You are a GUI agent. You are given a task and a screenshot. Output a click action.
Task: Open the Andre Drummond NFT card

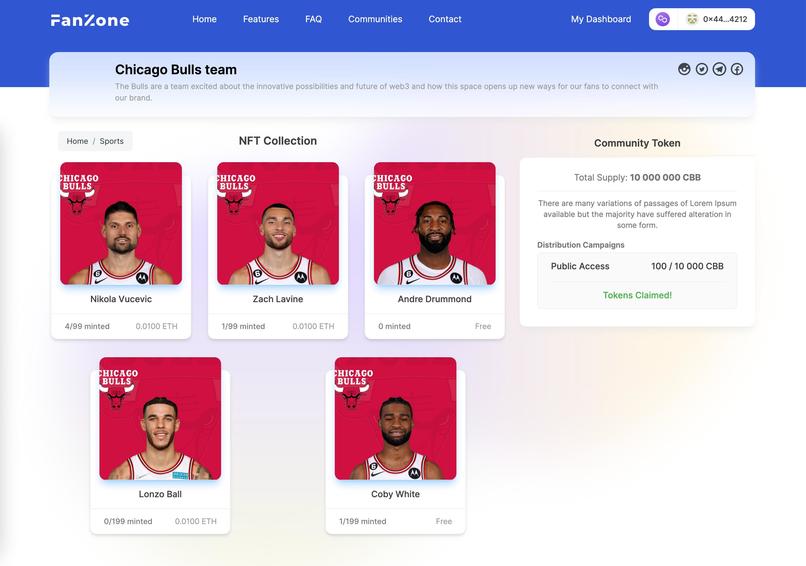[434, 250]
